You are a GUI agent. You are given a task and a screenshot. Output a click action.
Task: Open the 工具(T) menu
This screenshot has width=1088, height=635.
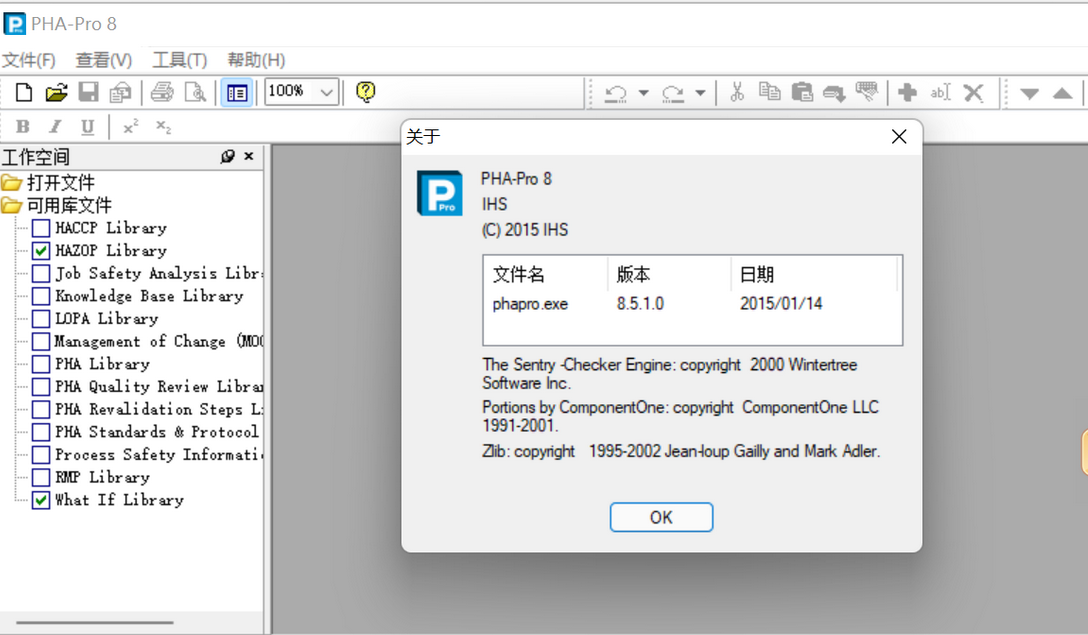pyautogui.click(x=180, y=60)
